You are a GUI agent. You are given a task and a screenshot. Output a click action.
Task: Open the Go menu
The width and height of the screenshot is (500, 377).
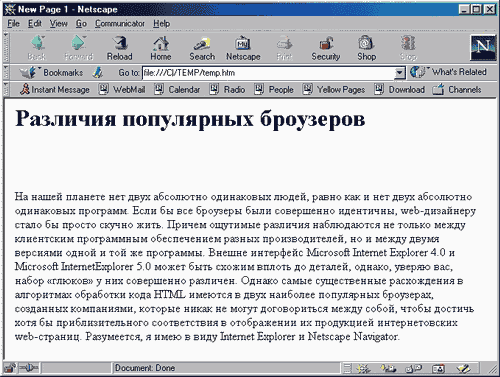coord(81,24)
